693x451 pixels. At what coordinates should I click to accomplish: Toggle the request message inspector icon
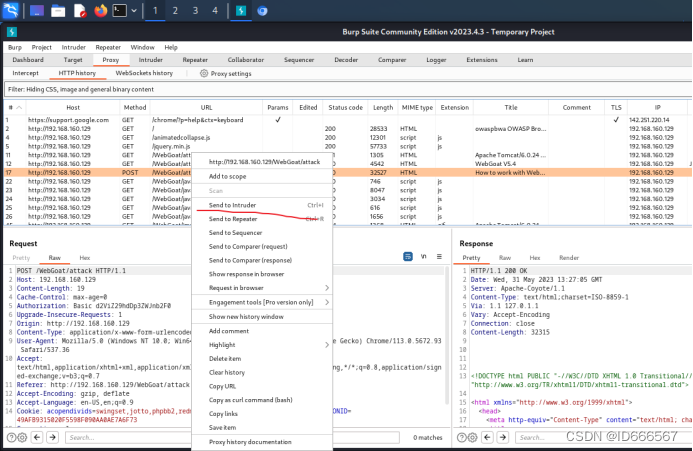click(x=408, y=256)
